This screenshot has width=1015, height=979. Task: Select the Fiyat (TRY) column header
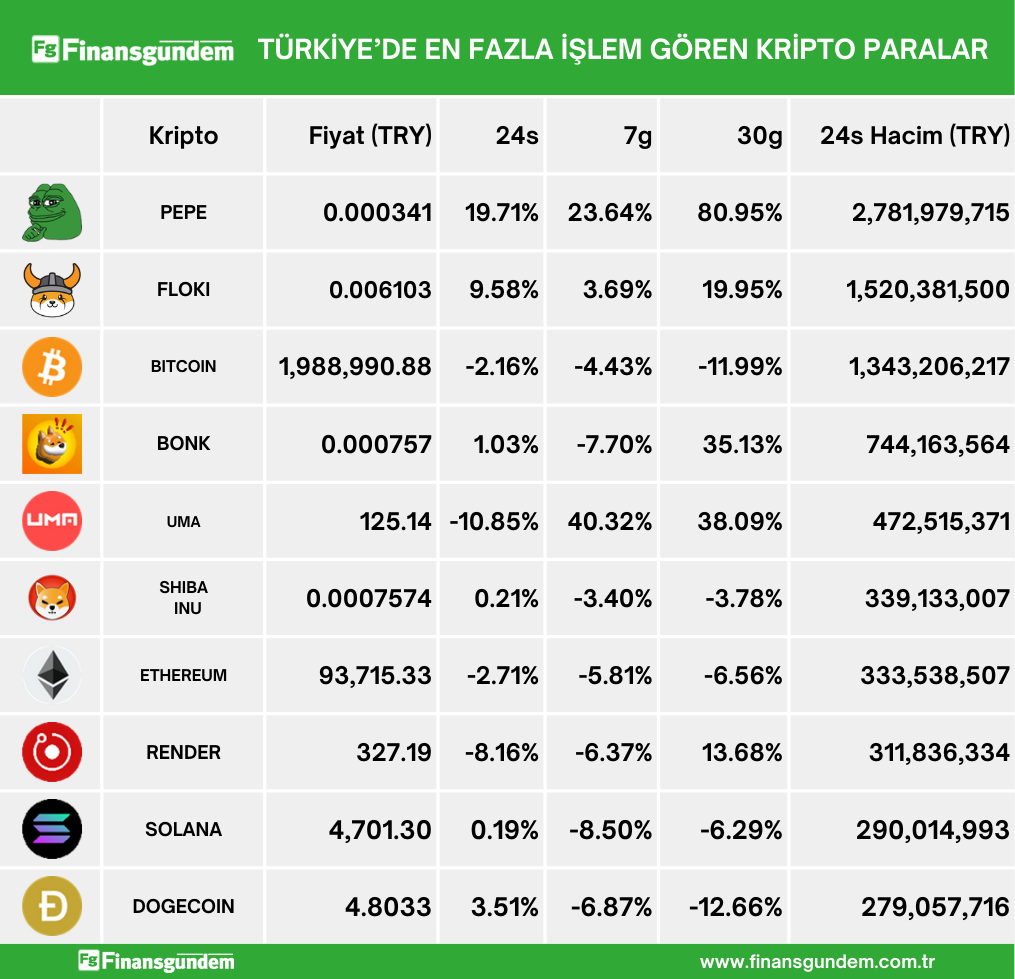pos(370,135)
